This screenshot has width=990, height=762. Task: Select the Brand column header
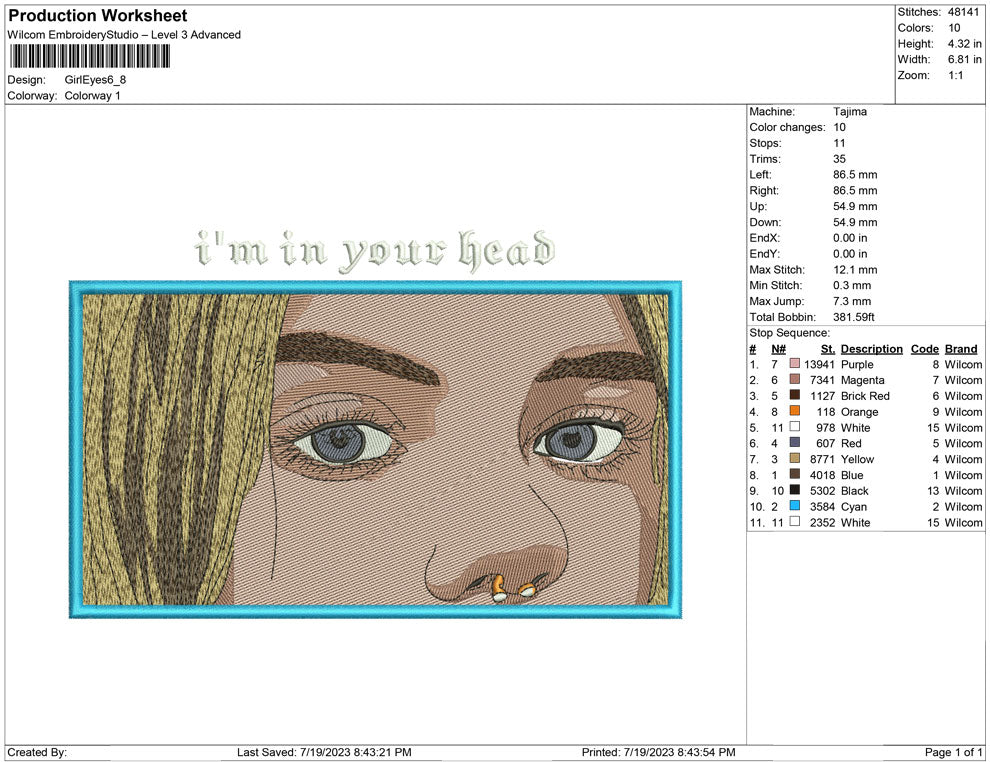coord(961,349)
